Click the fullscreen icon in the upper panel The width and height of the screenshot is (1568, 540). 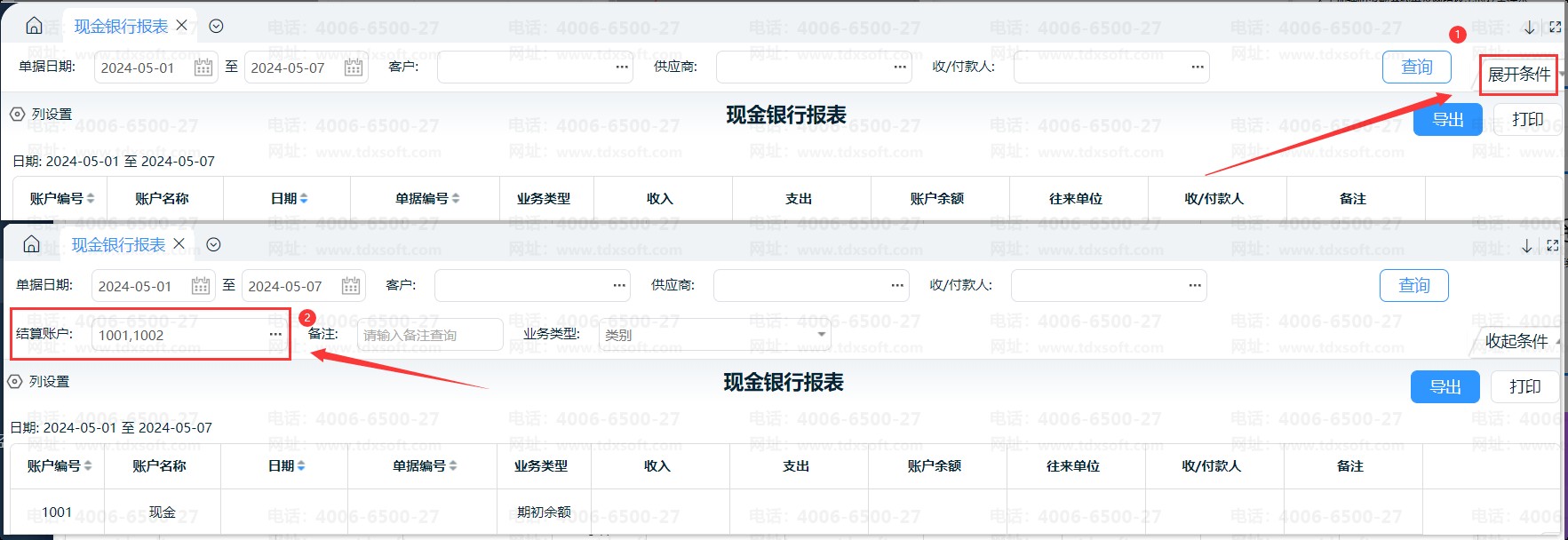pyautogui.click(x=1555, y=28)
